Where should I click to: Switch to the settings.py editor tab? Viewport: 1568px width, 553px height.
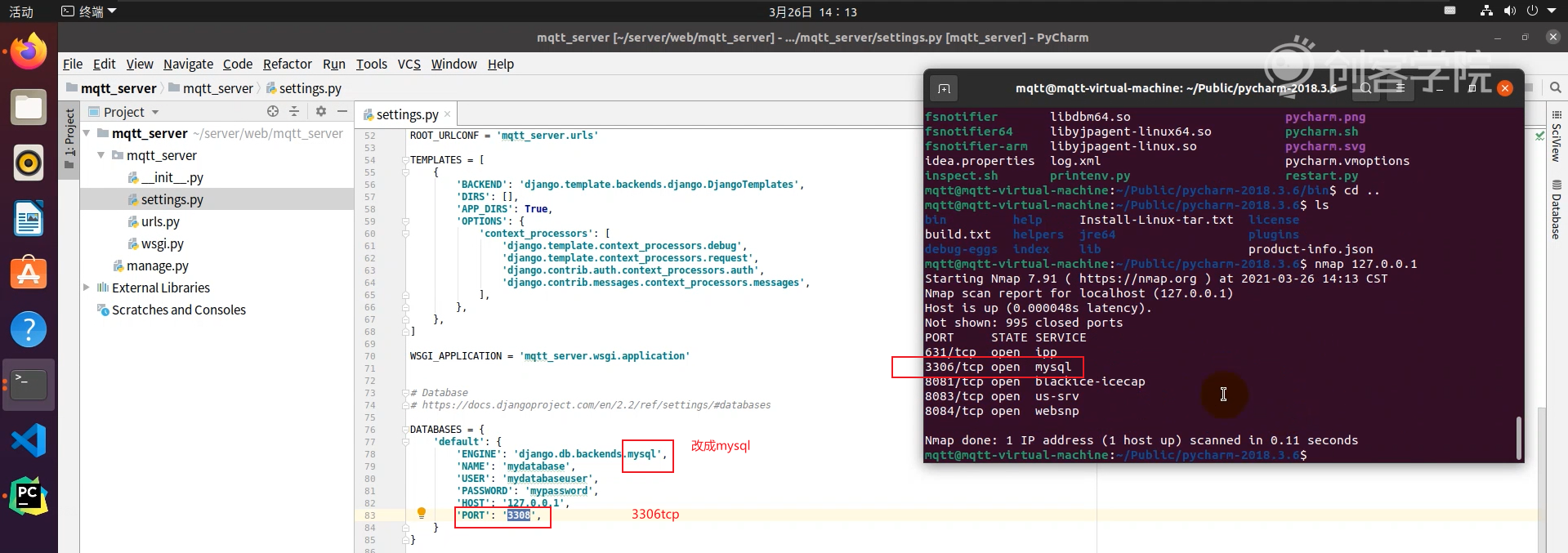click(x=407, y=114)
